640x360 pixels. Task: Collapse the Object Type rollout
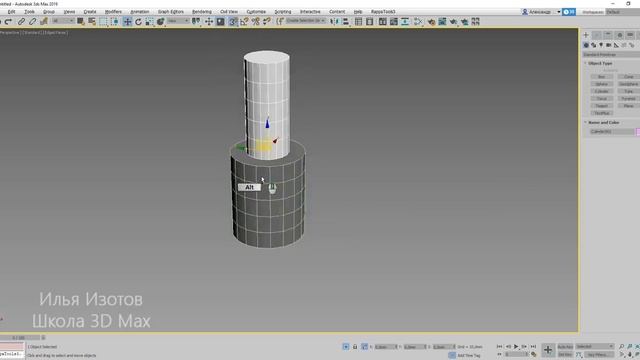(600, 63)
